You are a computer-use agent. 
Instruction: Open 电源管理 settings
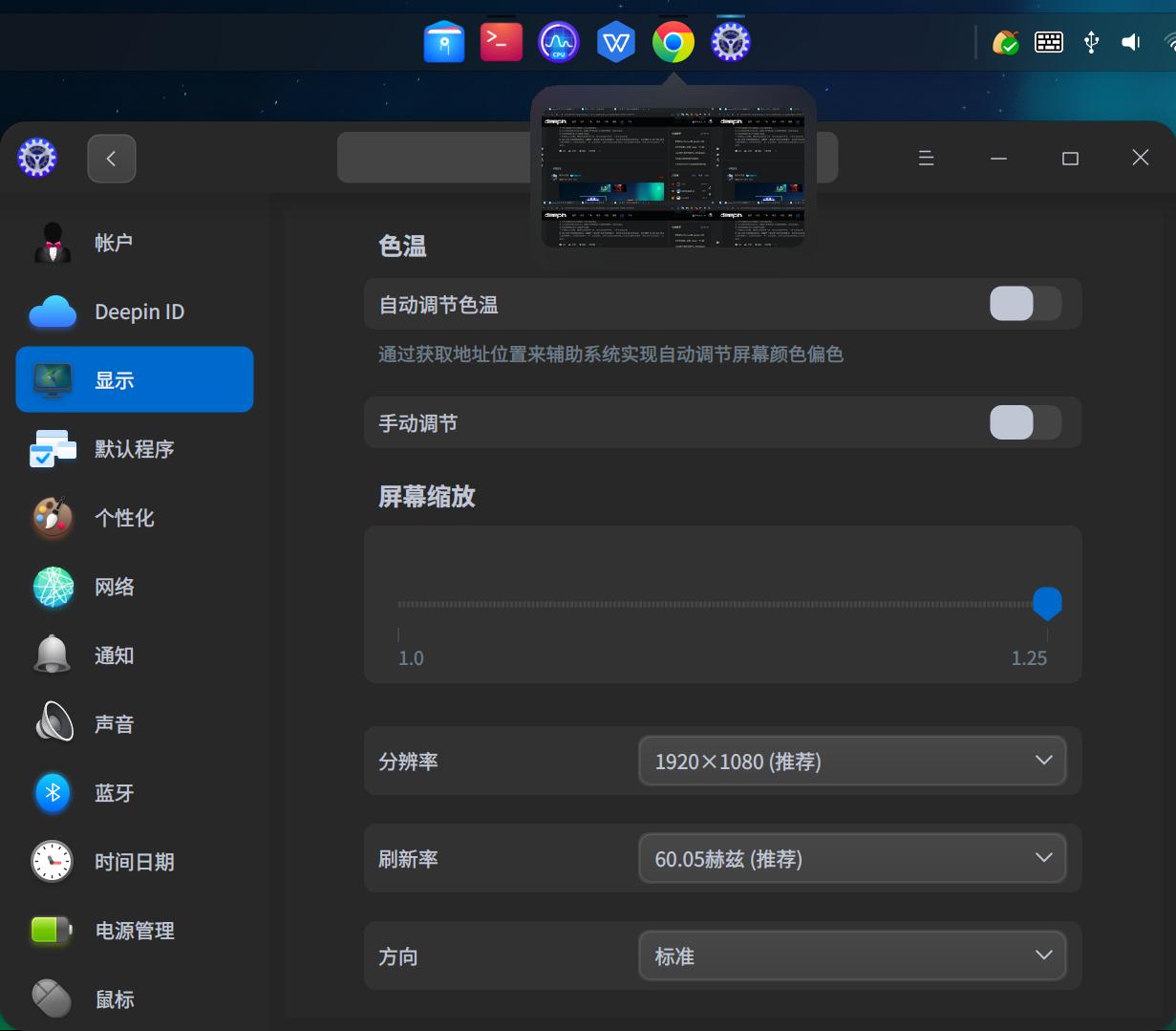coord(135,931)
